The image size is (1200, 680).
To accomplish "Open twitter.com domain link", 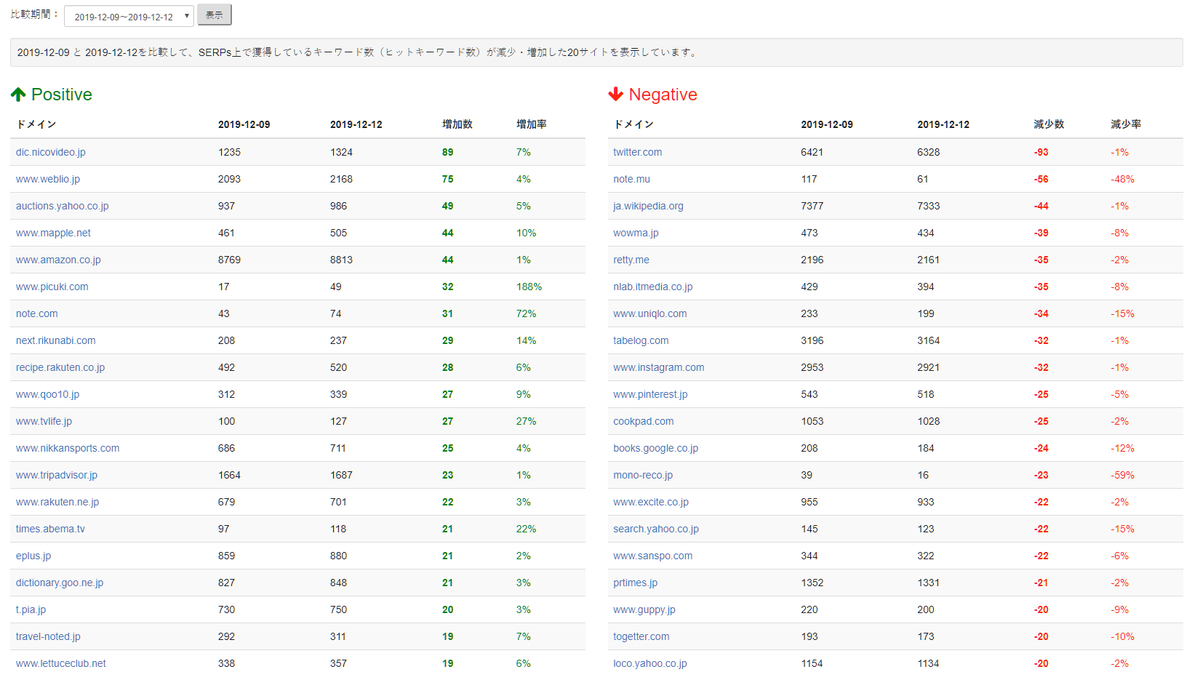I will tap(638, 152).
